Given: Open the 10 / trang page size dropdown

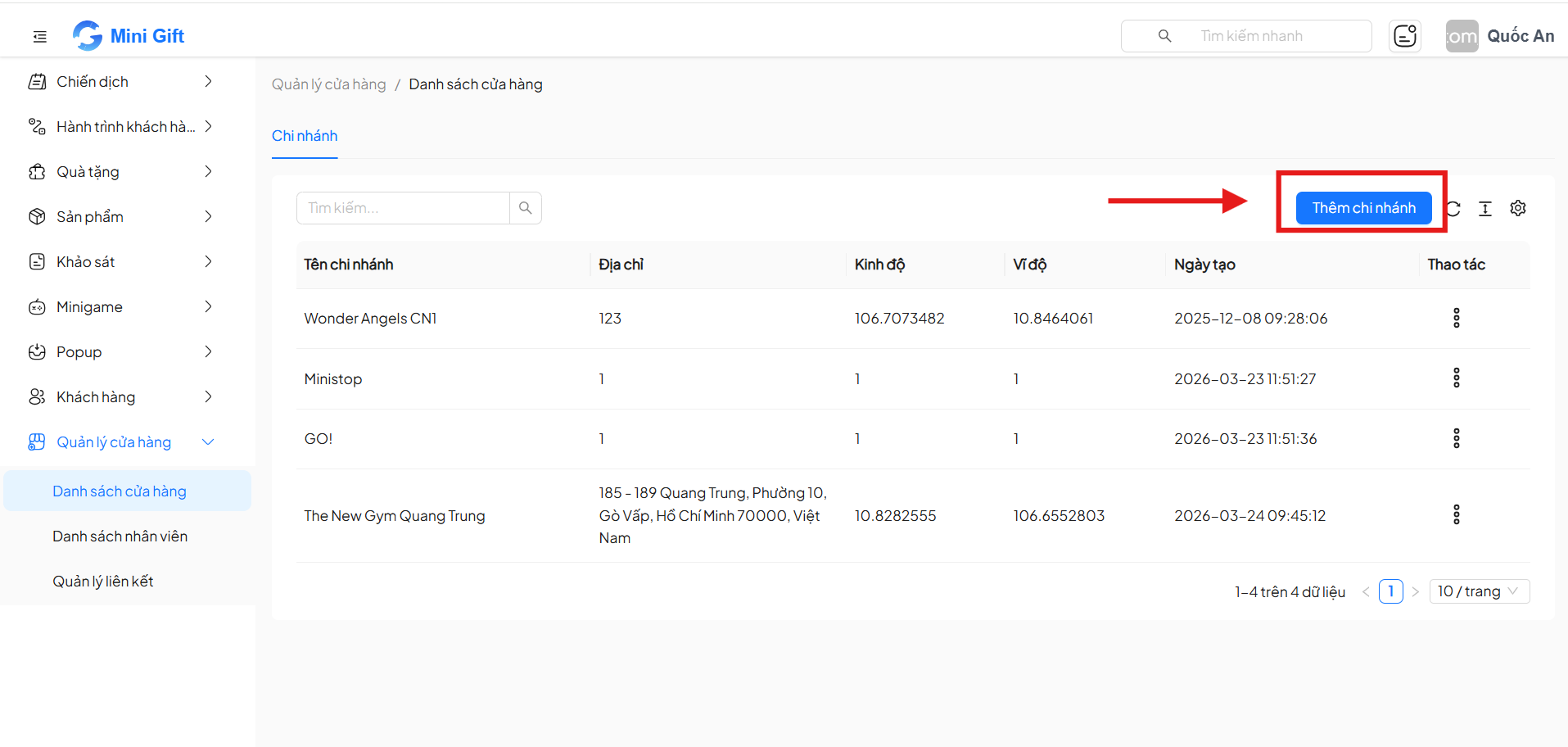Looking at the screenshot, I should 1480,591.
